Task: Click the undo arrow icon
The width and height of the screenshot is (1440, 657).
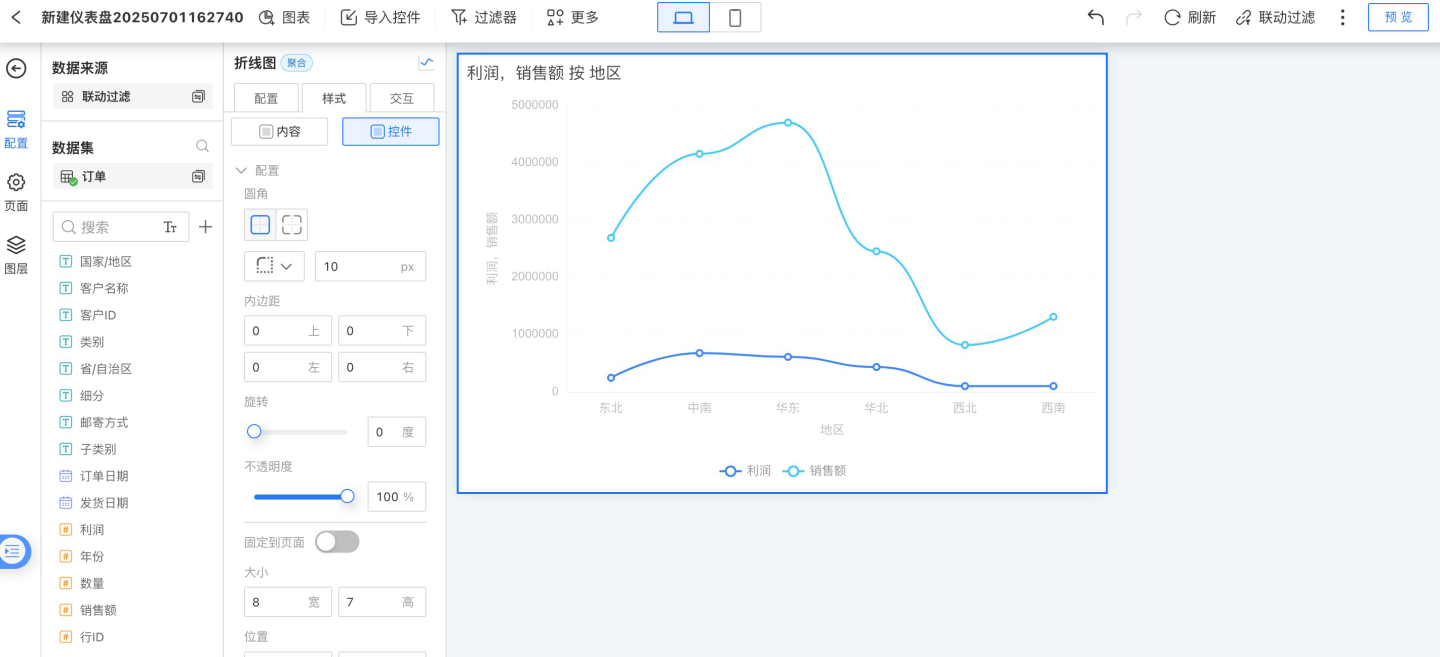Action: pyautogui.click(x=1096, y=17)
